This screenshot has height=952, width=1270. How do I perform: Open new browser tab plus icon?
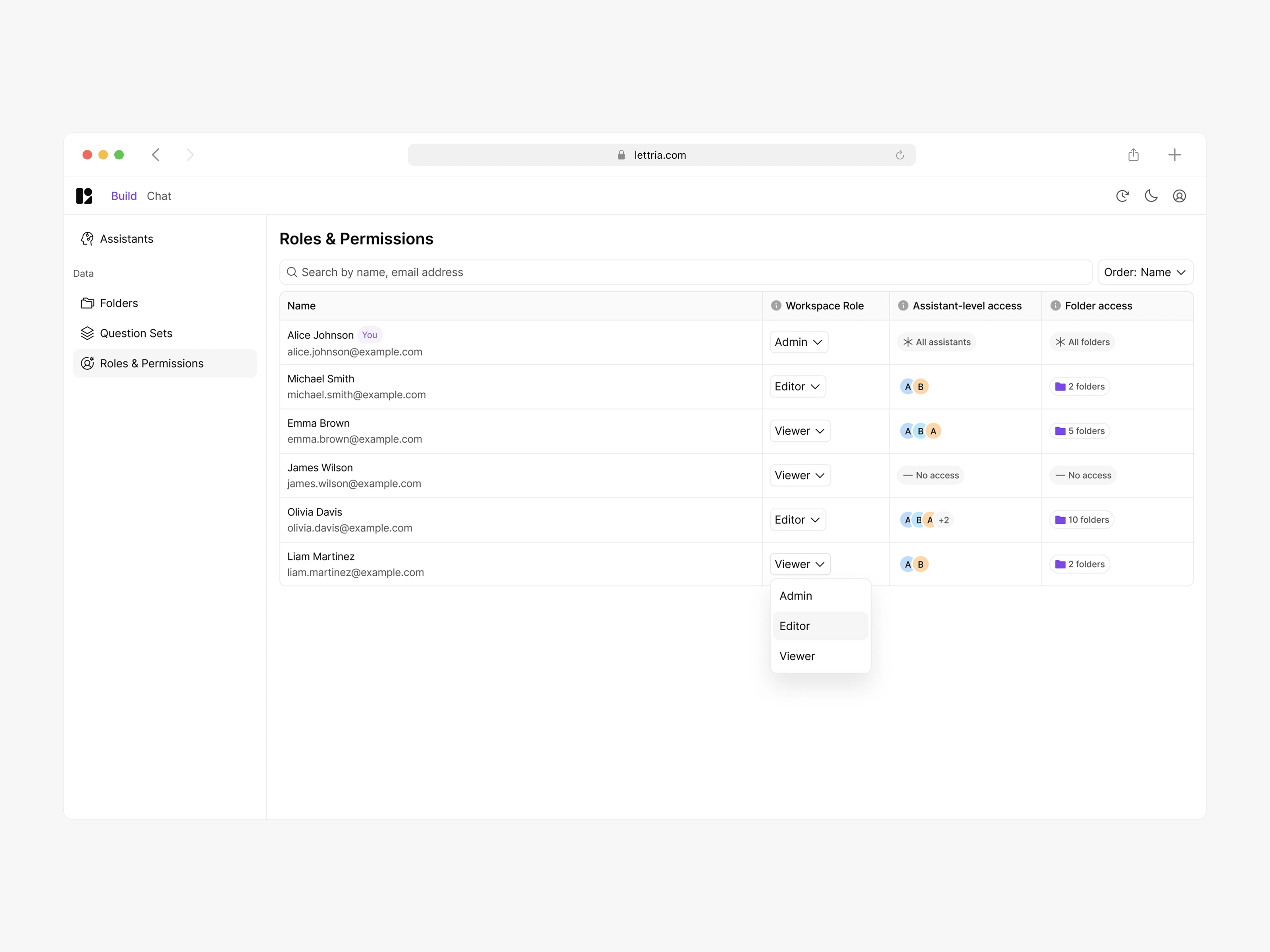tap(1174, 155)
